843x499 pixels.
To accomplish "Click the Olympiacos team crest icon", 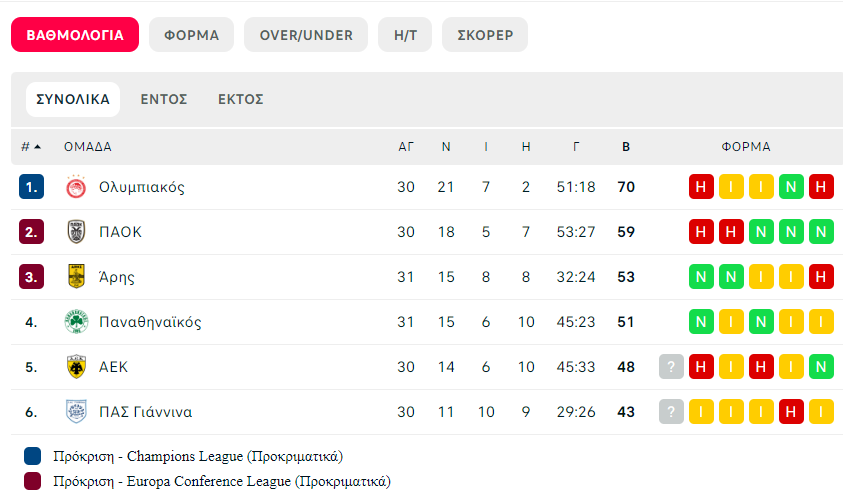I will 76,187.
